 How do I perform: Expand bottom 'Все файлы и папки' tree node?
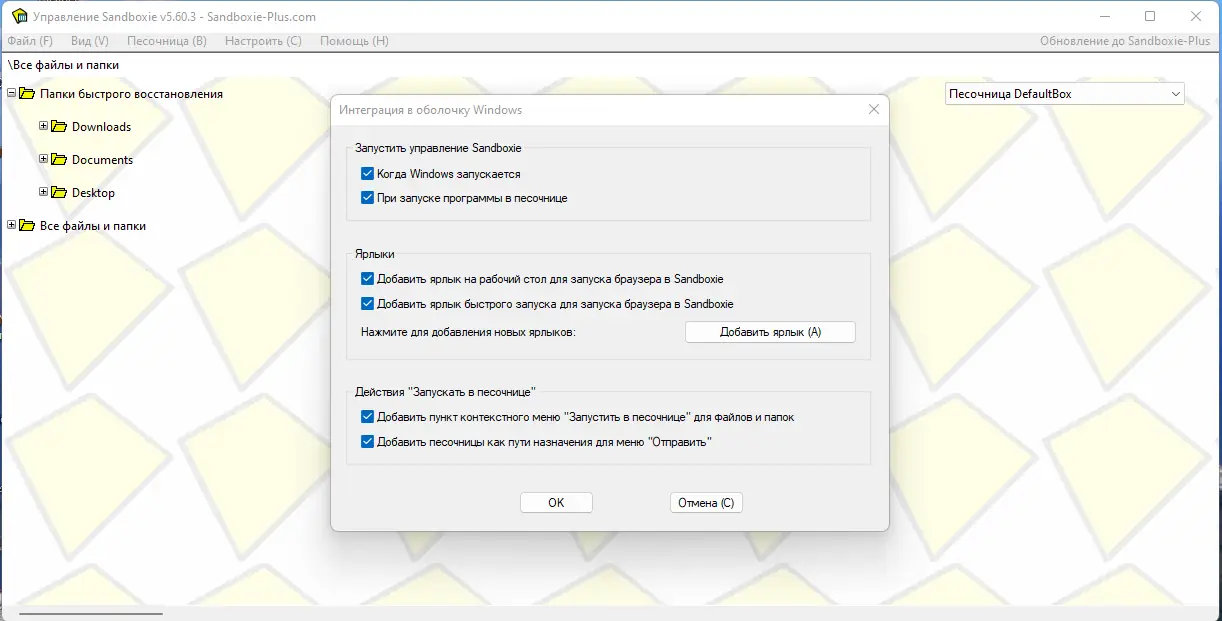(x=11, y=225)
